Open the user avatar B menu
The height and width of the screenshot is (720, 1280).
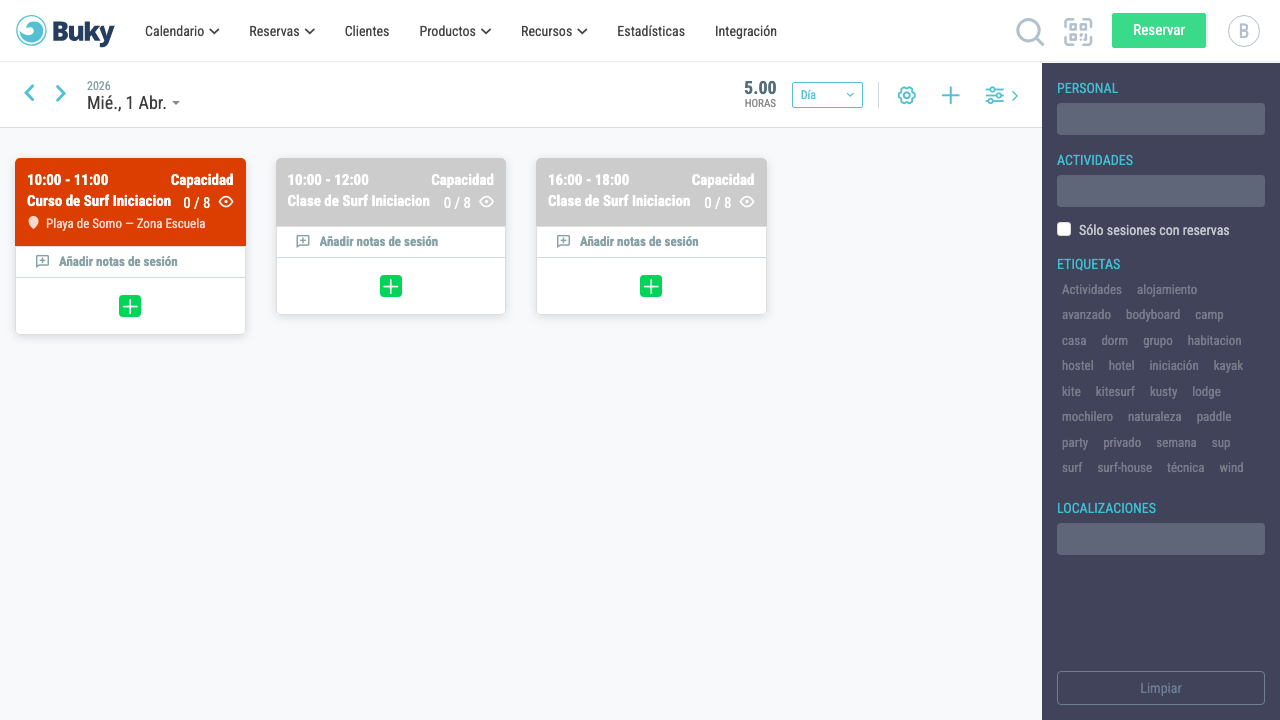[x=1244, y=31]
